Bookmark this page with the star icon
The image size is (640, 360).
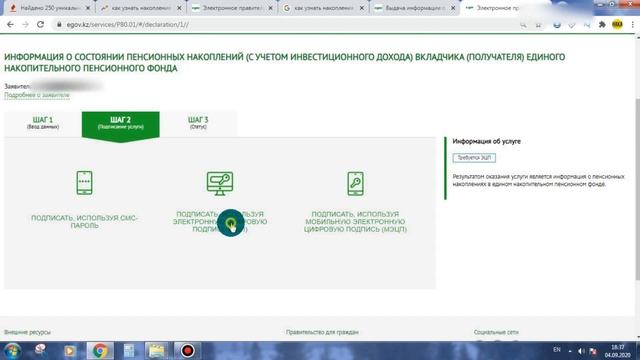click(x=538, y=25)
